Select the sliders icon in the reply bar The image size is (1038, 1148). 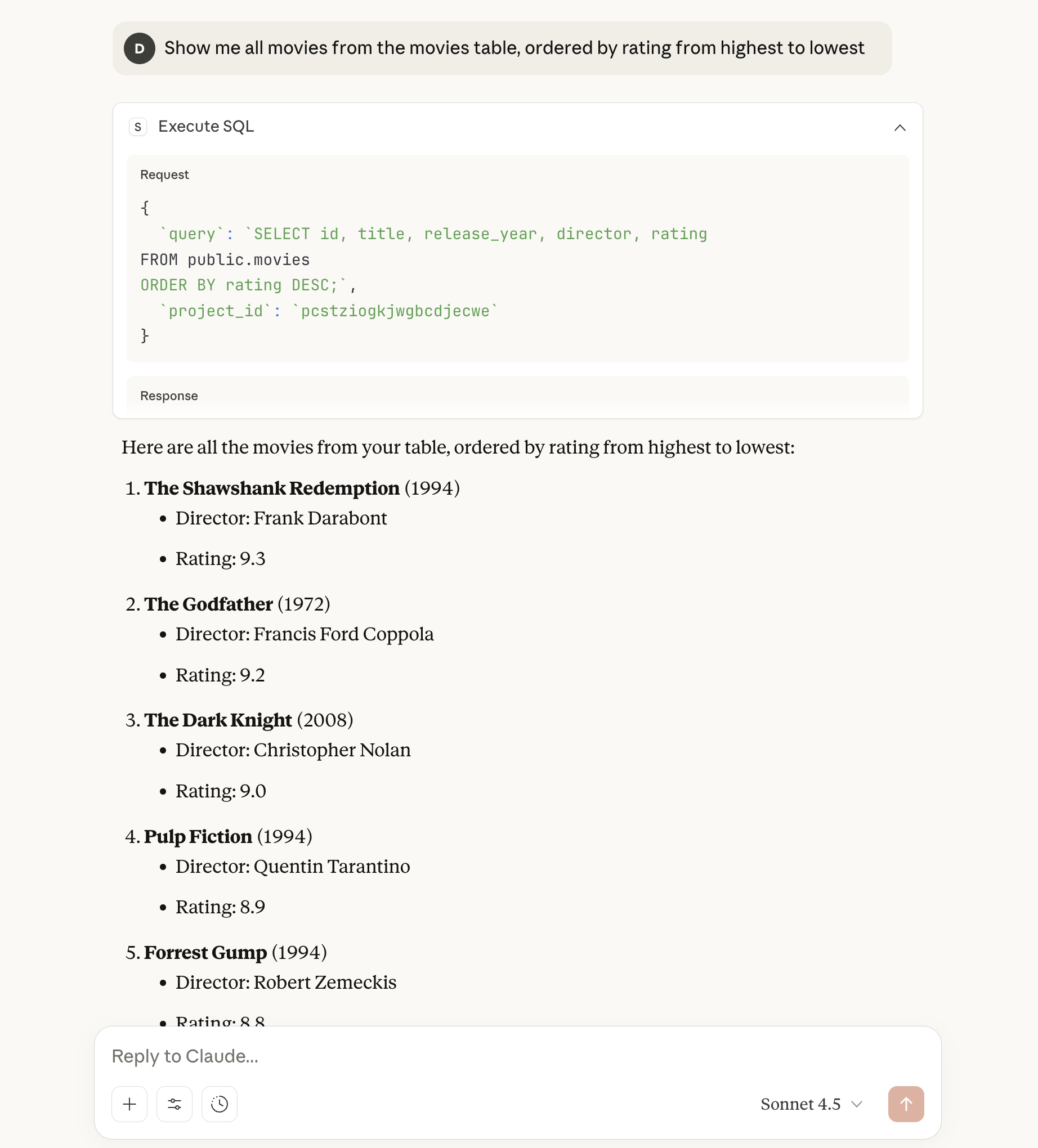pyautogui.click(x=175, y=1104)
